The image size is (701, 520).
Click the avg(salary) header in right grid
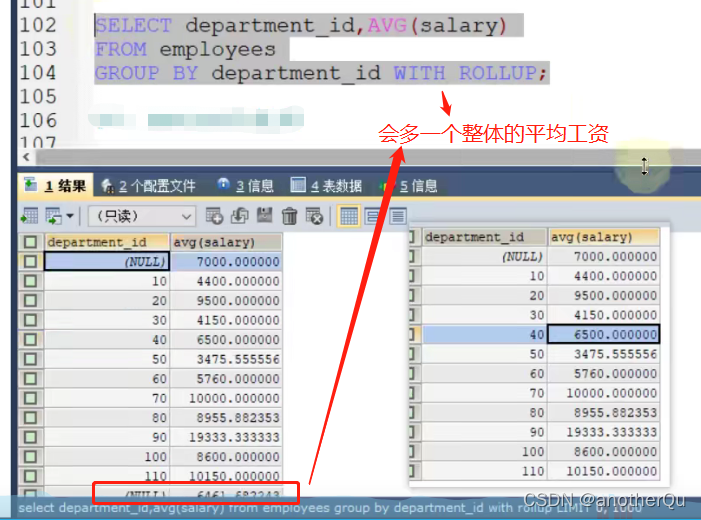[604, 237]
